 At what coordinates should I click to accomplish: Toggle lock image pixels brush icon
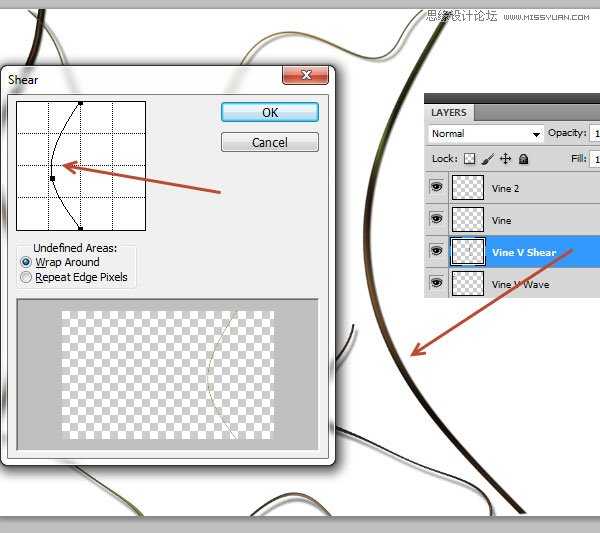coord(488,159)
